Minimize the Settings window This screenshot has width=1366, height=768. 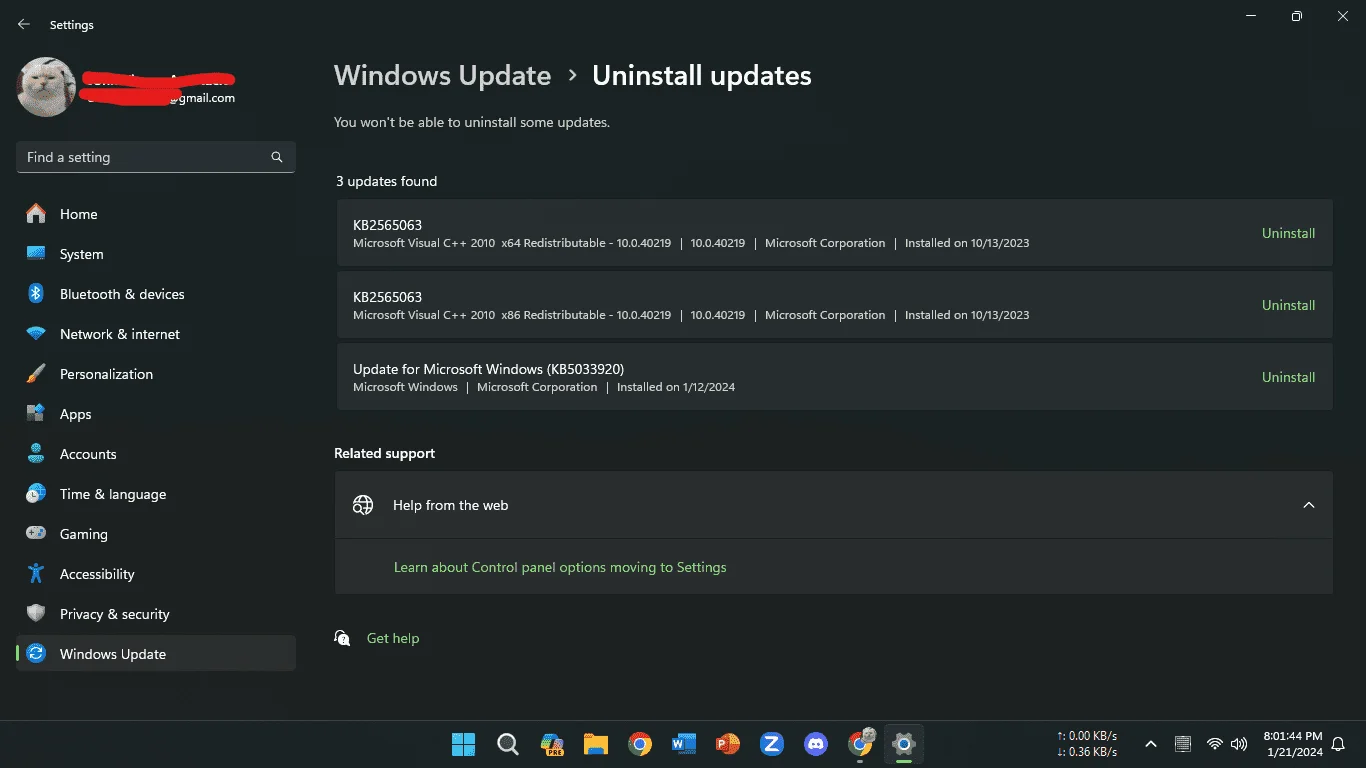pyautogui.click(x=1251, y=16)
